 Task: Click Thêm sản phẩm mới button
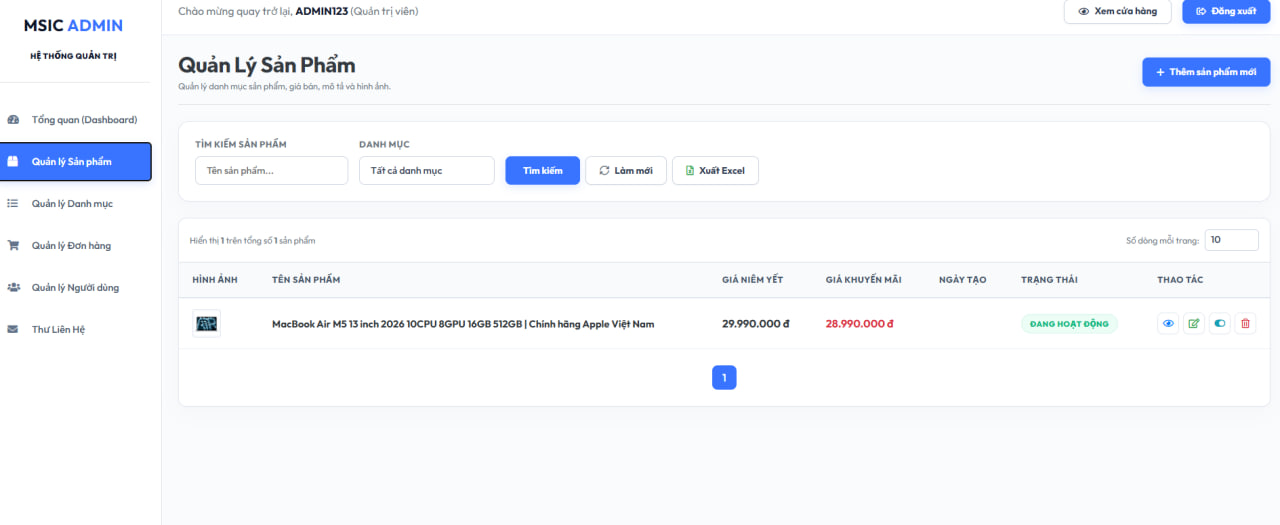1206,72
